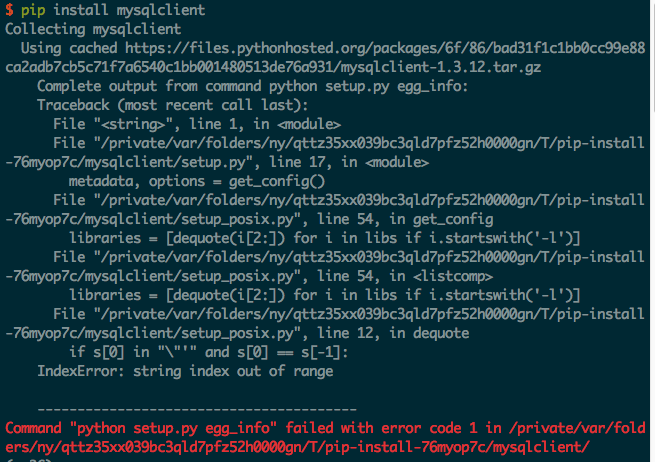Viewport: 655px width, 462px height.
Task: Click the dashed separator line
Action: pos(197,409)
